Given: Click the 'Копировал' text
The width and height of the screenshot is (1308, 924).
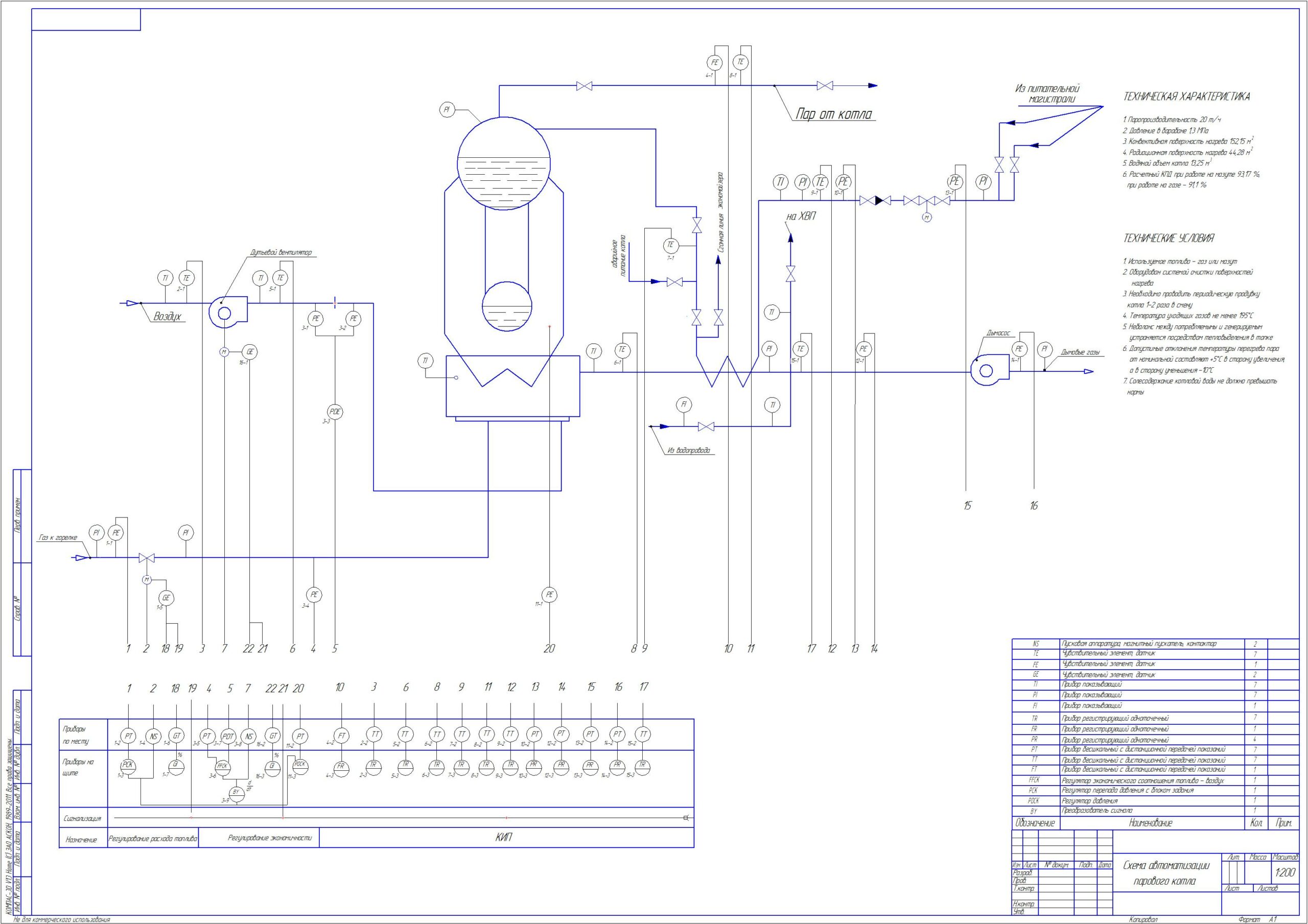Looking at the screenshot, I should click(1144, 919).
